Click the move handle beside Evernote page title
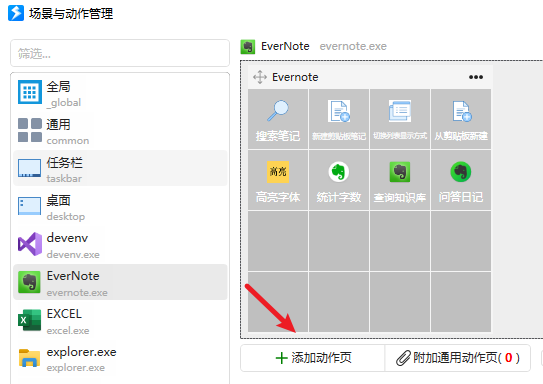 tap(260, 77)
